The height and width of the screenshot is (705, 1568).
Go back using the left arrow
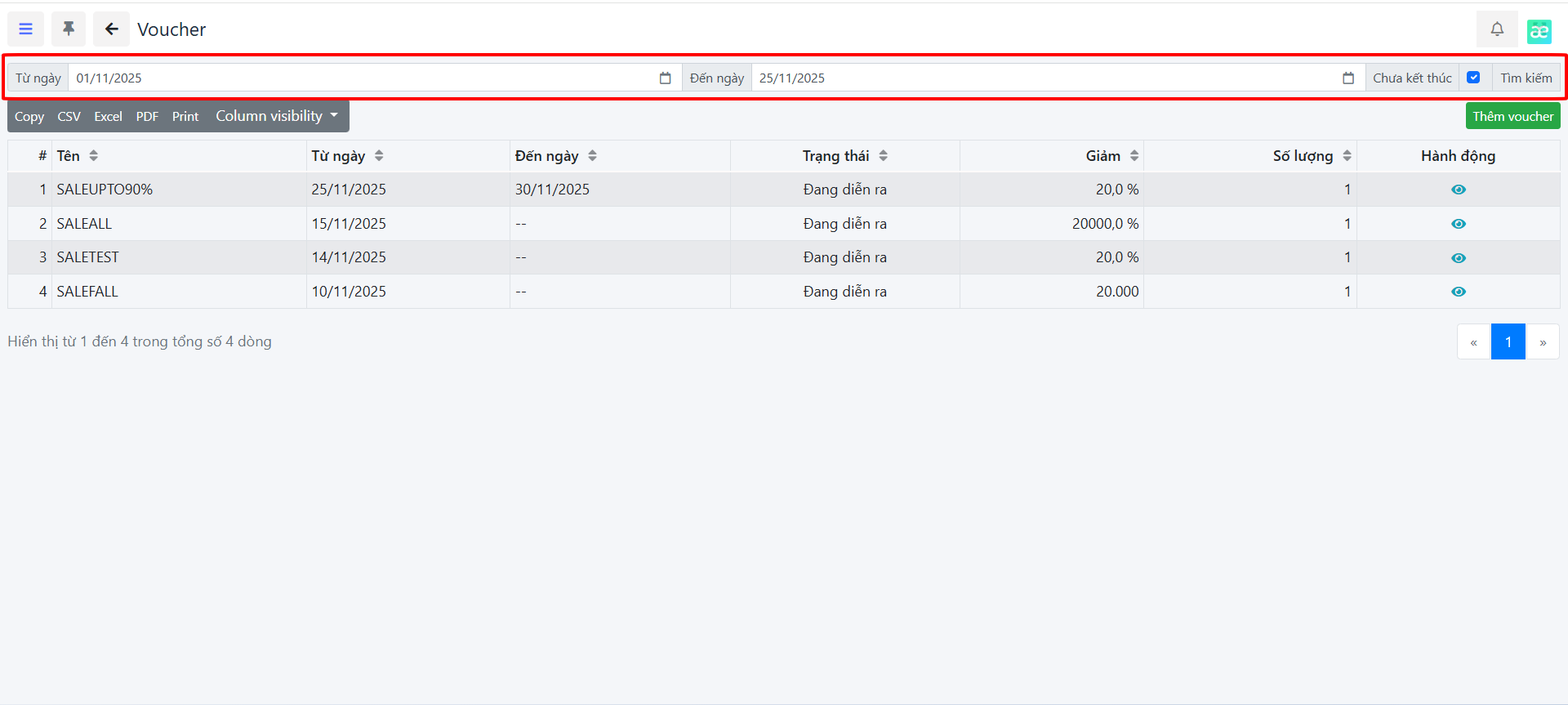coord(111,29)
